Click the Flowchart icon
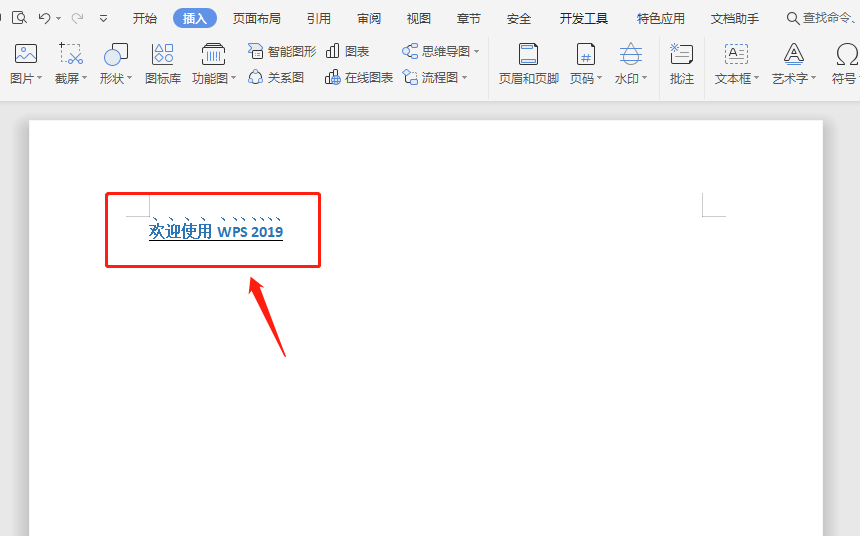 click(410, 77)
